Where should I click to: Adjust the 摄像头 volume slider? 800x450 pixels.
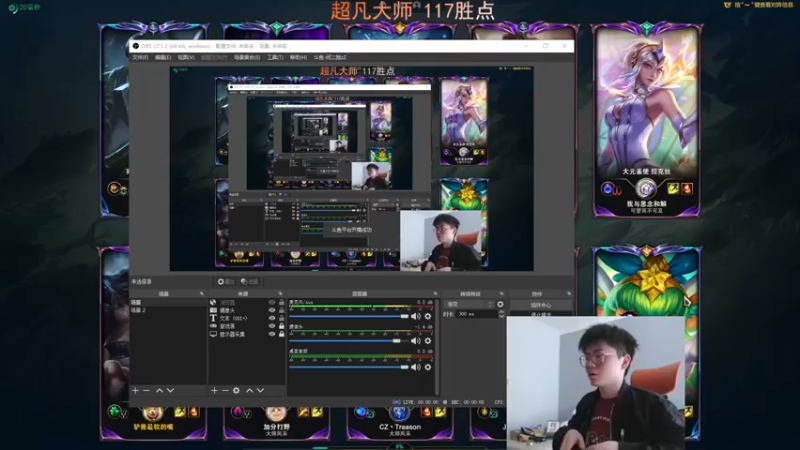coord(349,341)
